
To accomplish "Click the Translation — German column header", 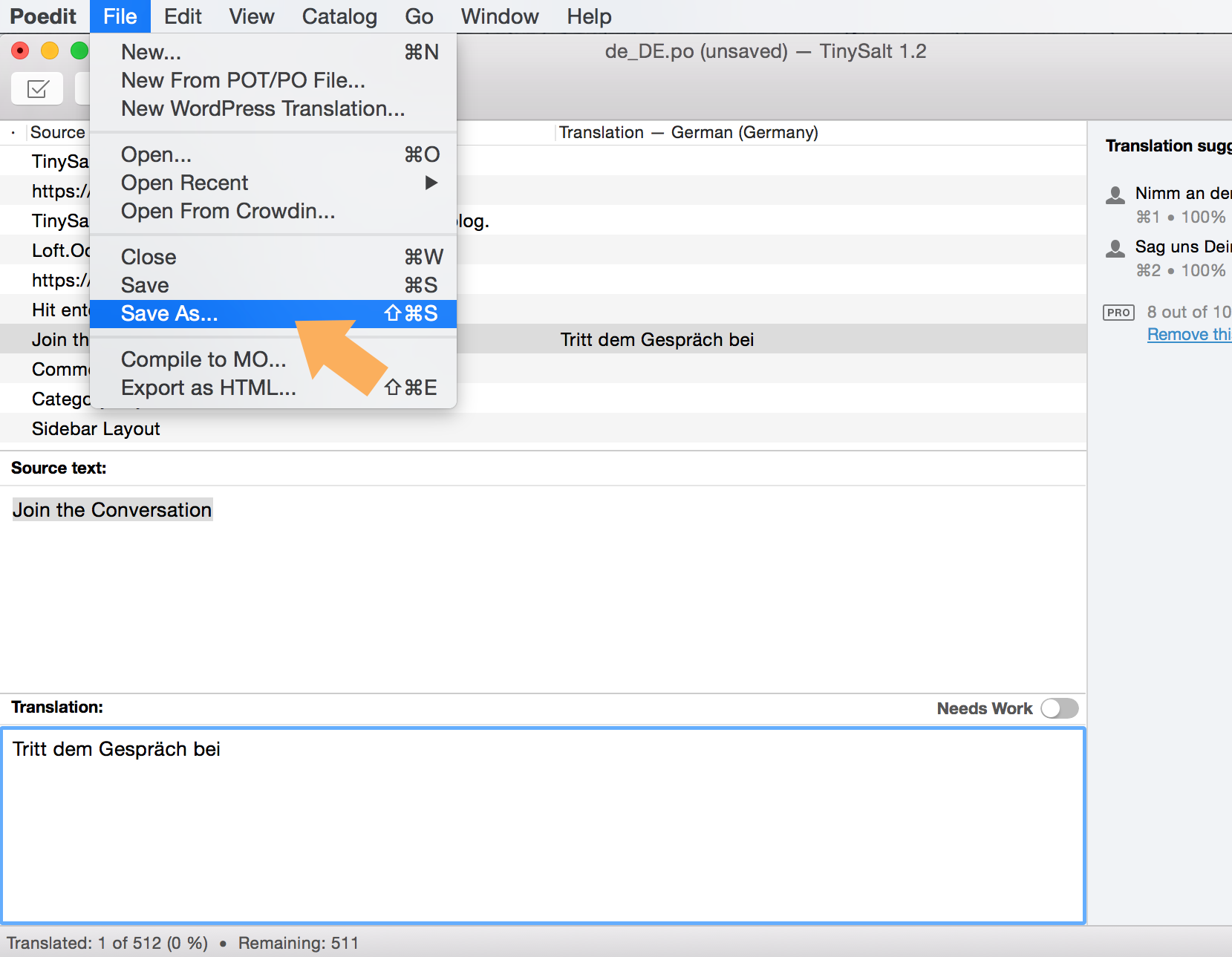I will 688,132.
